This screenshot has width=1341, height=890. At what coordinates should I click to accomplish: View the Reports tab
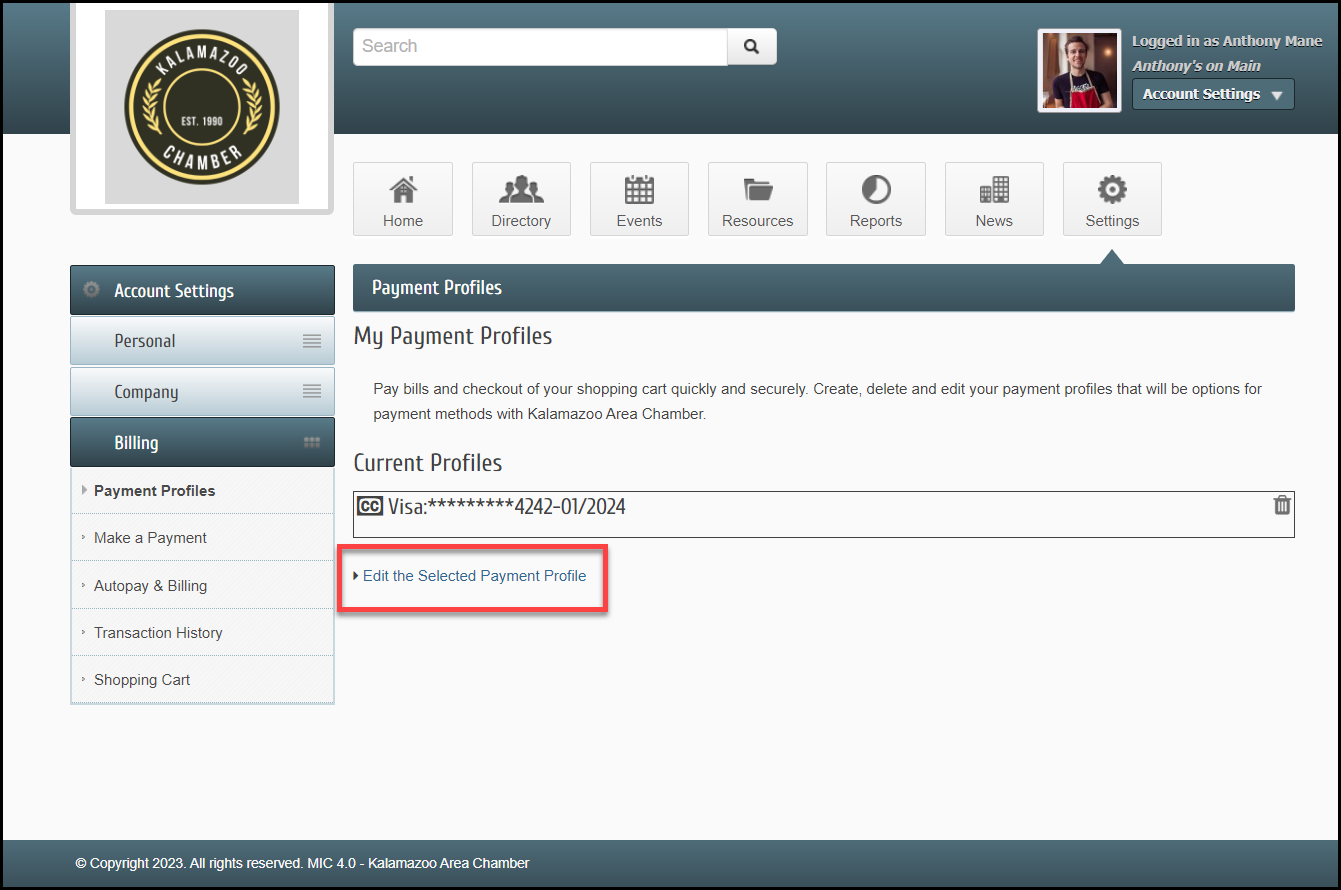[876, 199]
